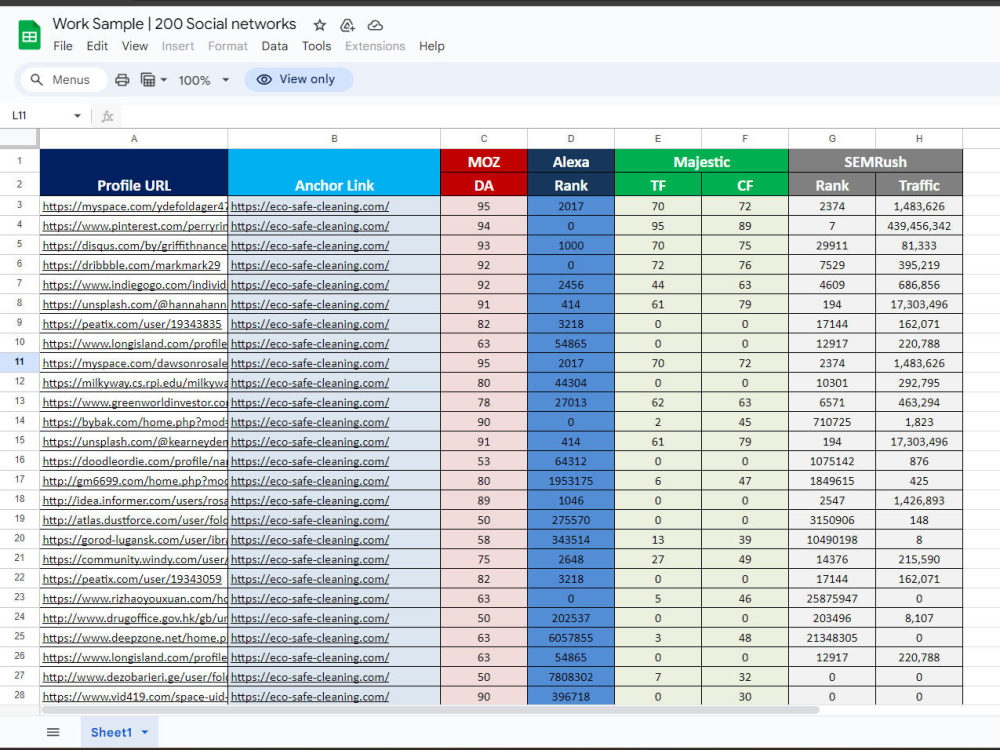Click the select all corner box
Viewport: 1000px width, 750px height.
tap(19, 138)
